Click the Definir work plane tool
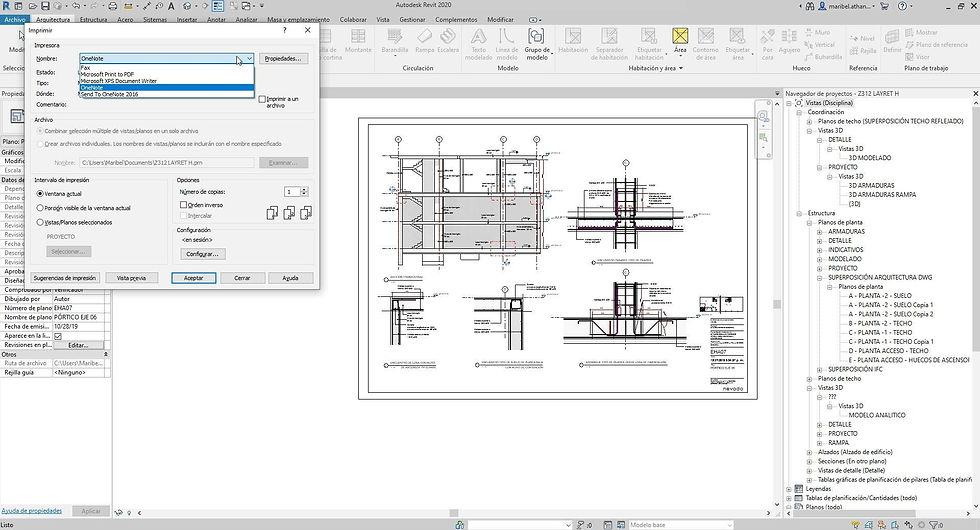The width and height of the screenshot is (980, 530). 892,41
